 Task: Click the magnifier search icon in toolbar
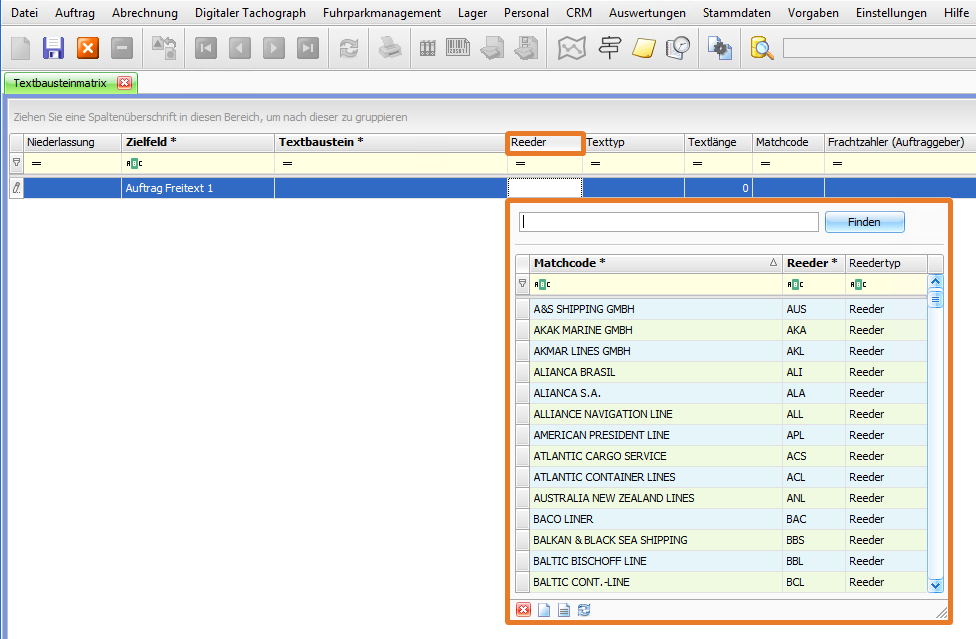(762, 48)
